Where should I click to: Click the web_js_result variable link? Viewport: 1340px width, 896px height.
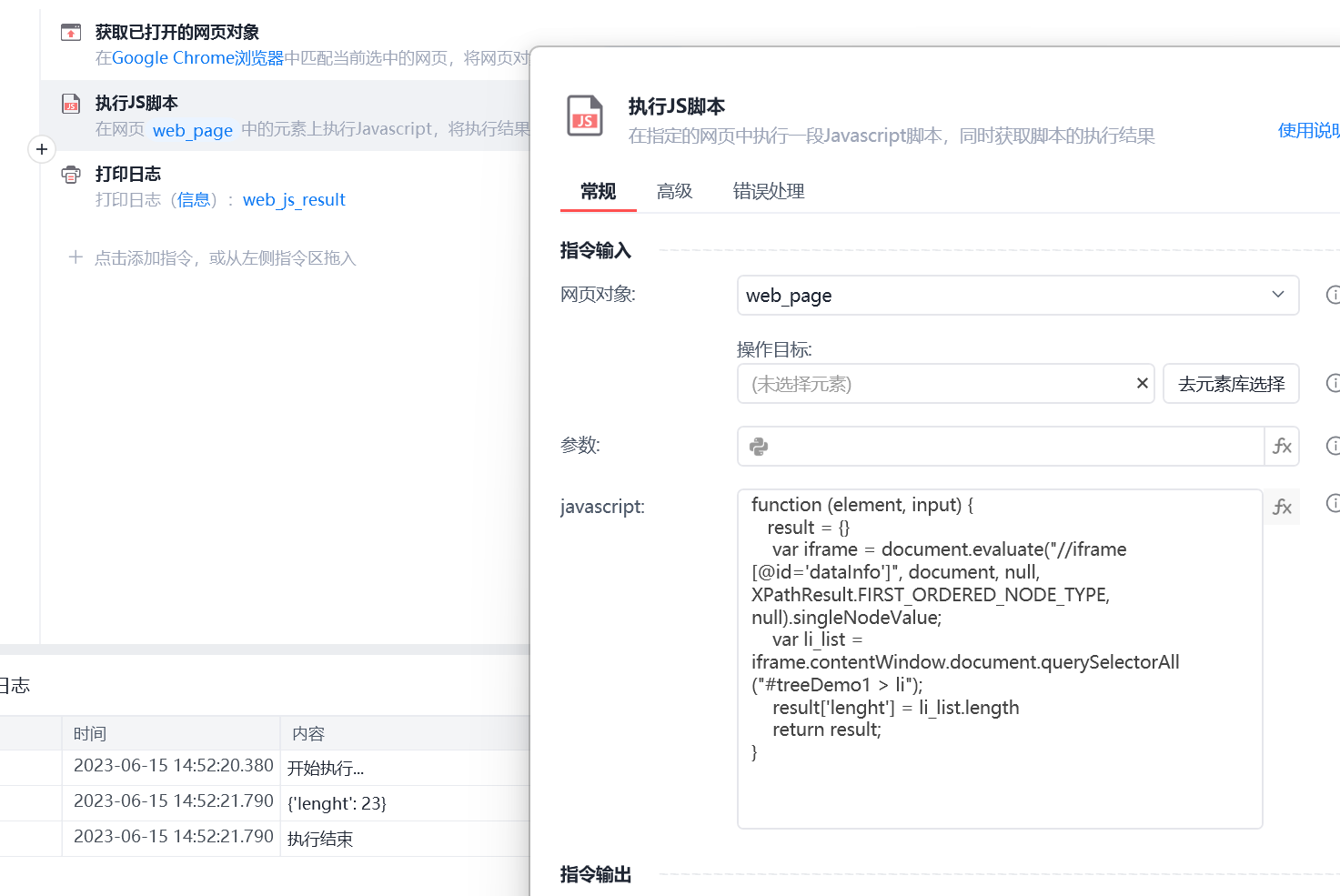294,200
